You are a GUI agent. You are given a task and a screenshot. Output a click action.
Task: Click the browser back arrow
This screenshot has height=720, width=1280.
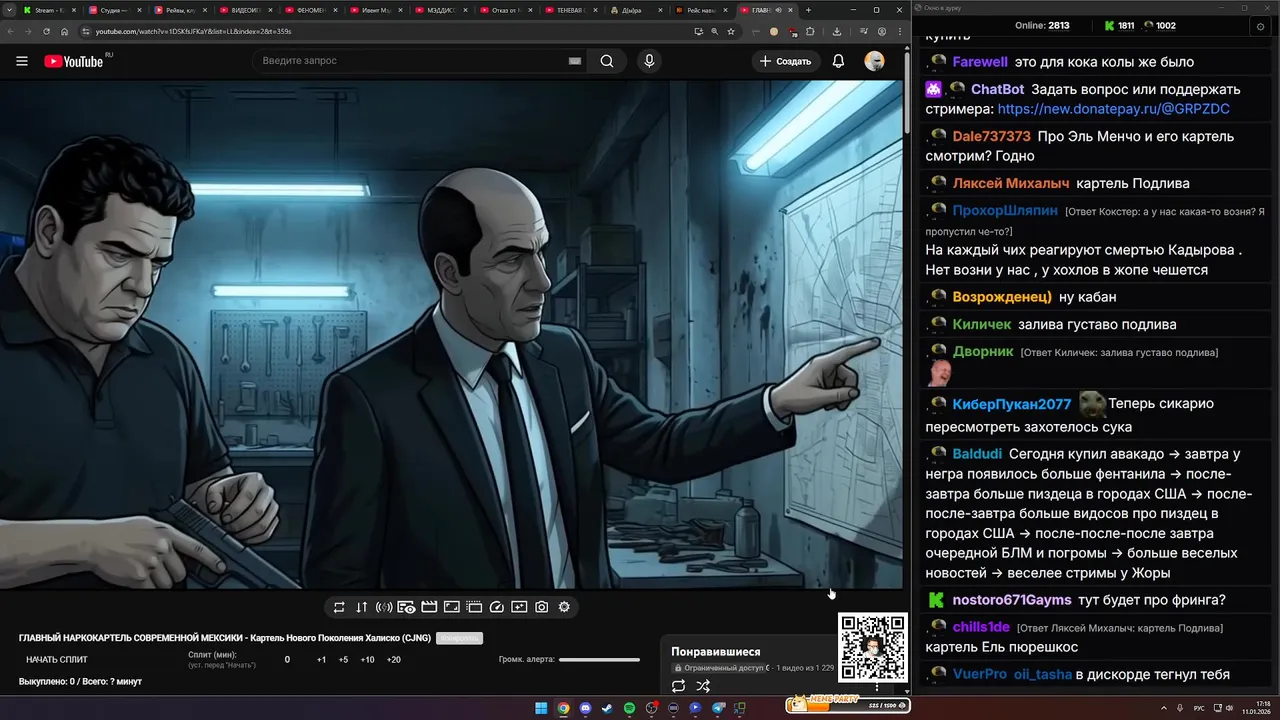pos(10,31)
